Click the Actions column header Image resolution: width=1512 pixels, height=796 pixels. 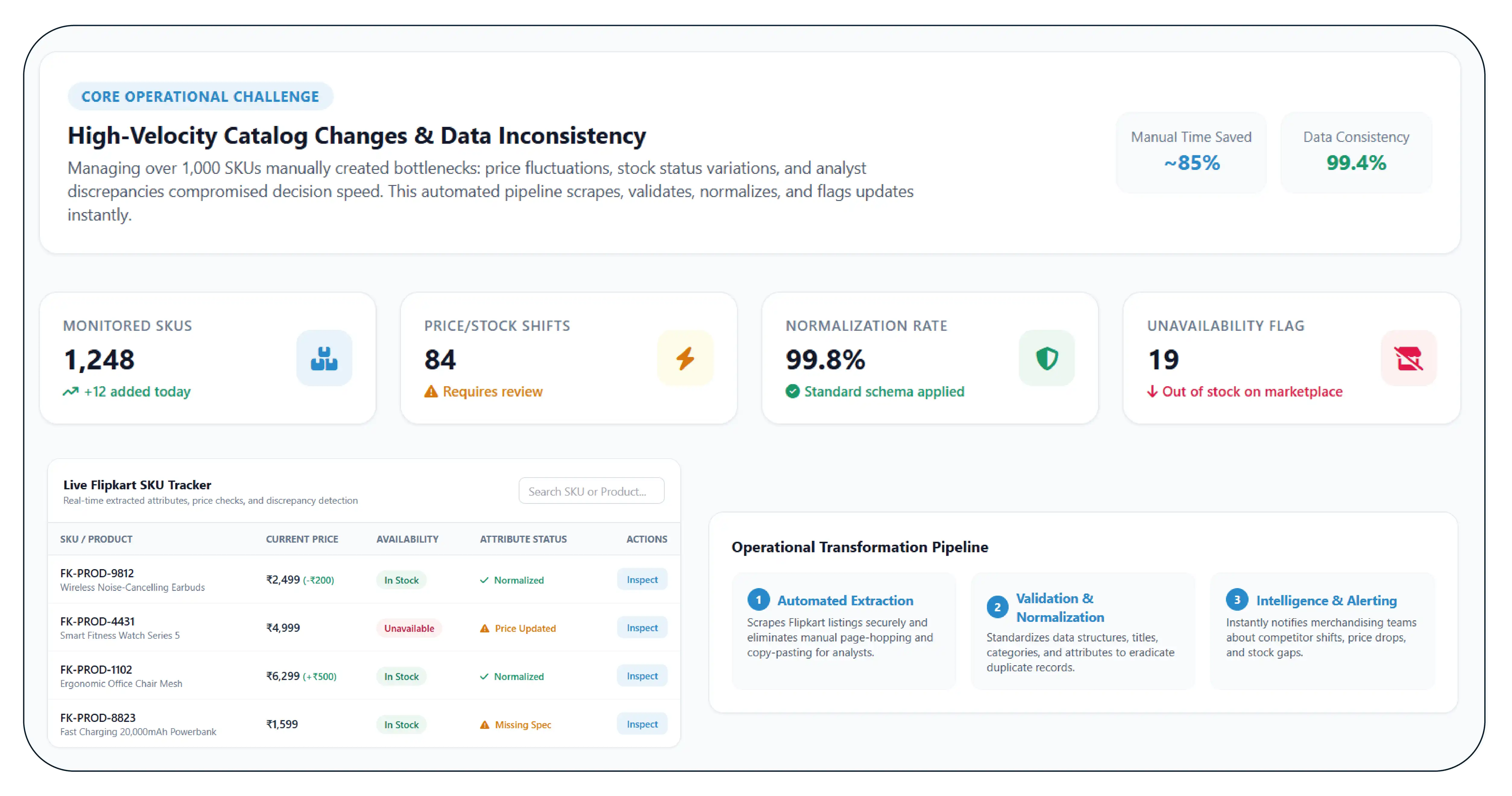[x=647, y=539]
